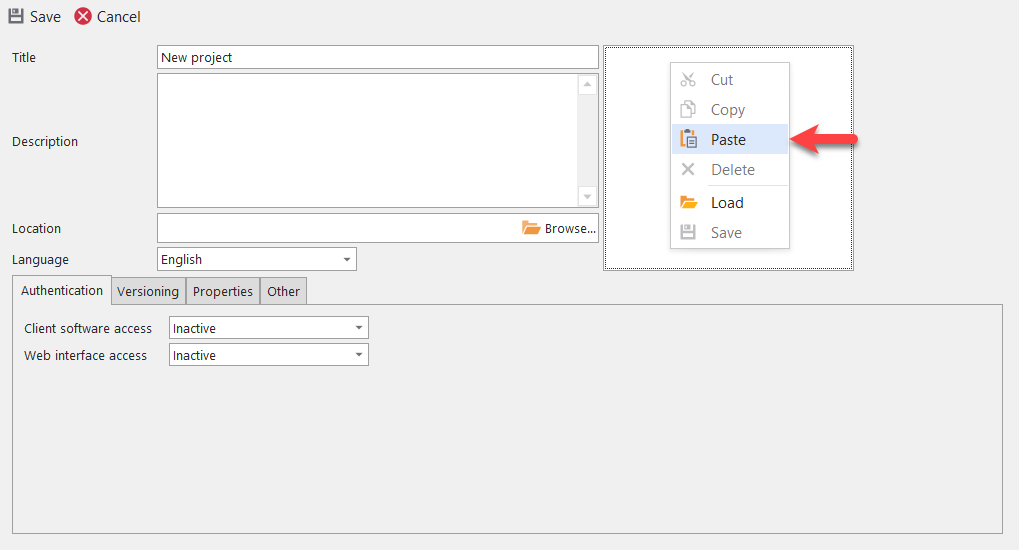Screen dimensions: 1019x550
Task: Open the Properties tab
Action: click(223, 292)
